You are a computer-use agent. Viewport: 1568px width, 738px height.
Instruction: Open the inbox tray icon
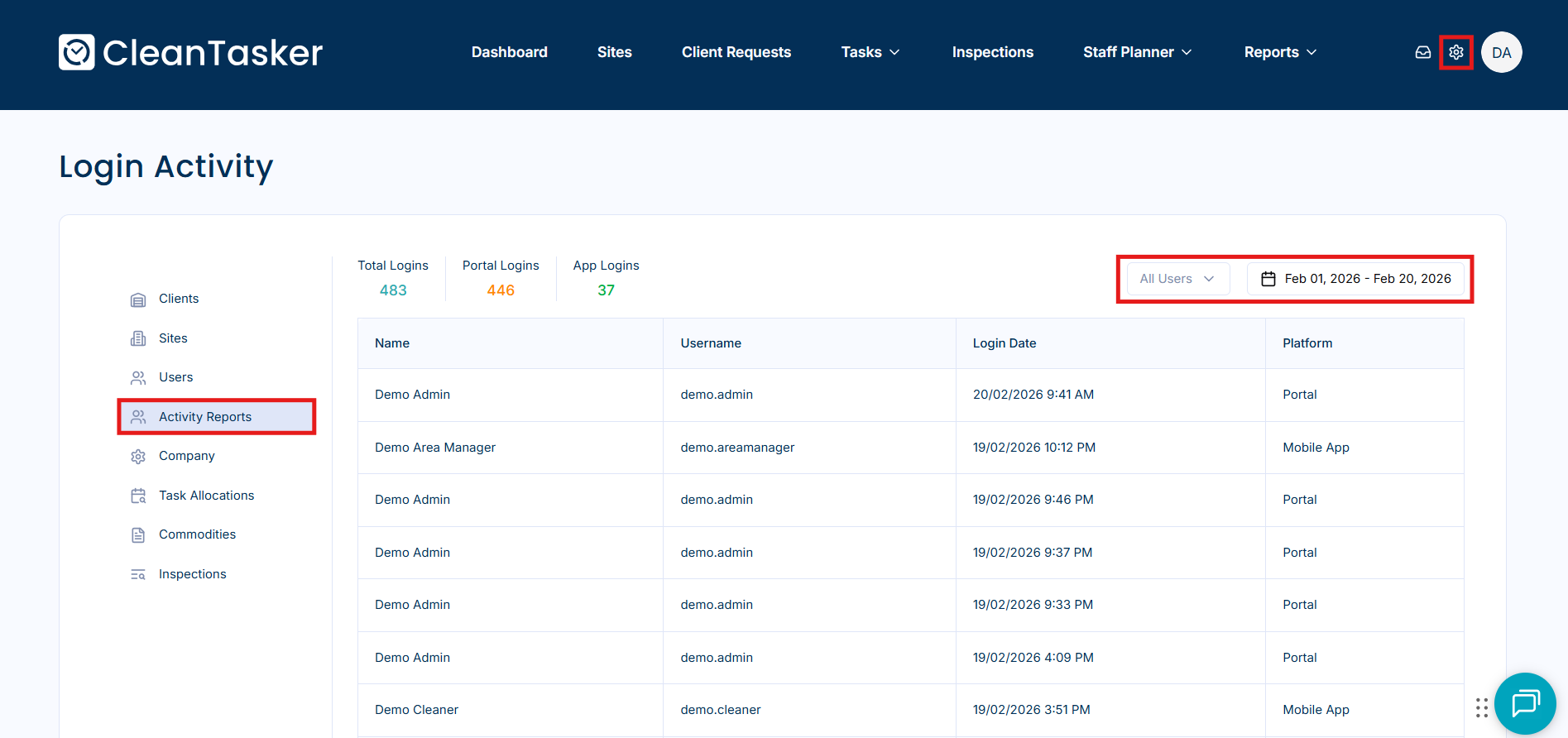coord(1422,52)
